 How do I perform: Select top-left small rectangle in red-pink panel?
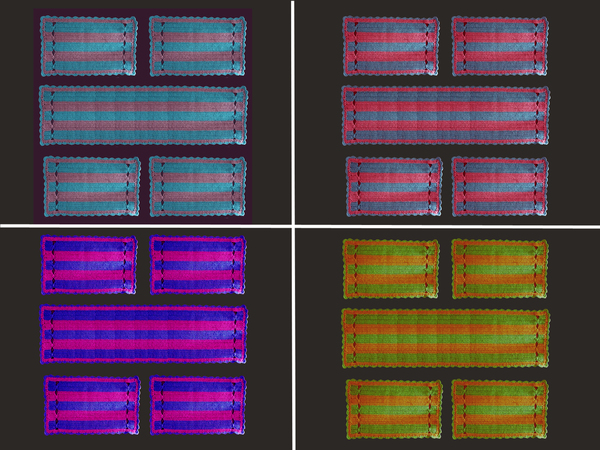391,45
